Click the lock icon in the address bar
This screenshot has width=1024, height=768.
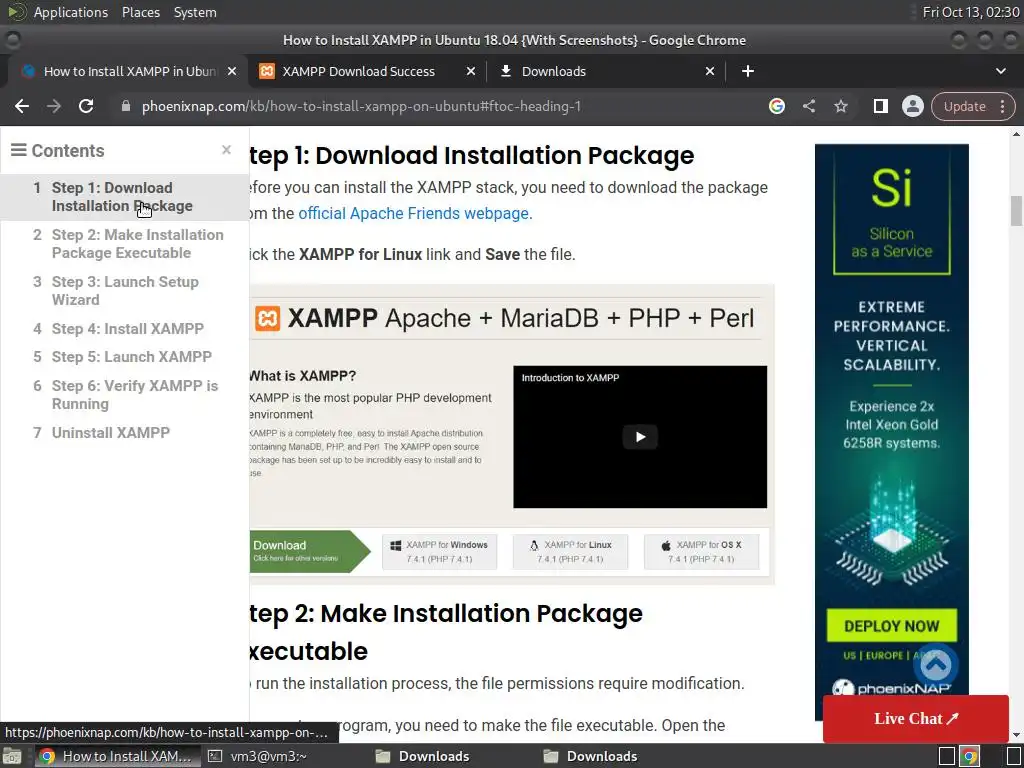tap(126, 106)
